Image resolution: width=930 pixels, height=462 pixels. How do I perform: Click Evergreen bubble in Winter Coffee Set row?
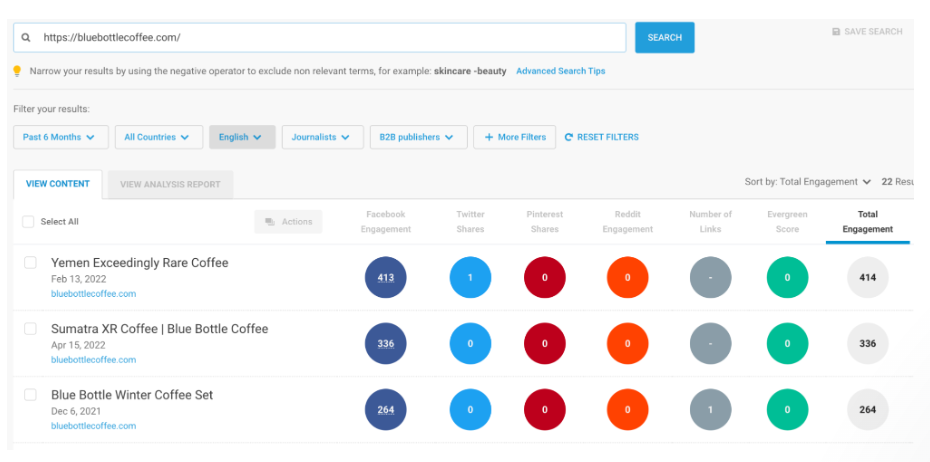point(787,409)
